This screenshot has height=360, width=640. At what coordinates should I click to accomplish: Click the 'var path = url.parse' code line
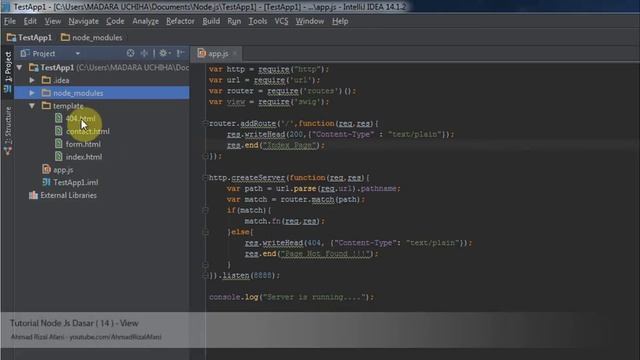pos(313,189)
